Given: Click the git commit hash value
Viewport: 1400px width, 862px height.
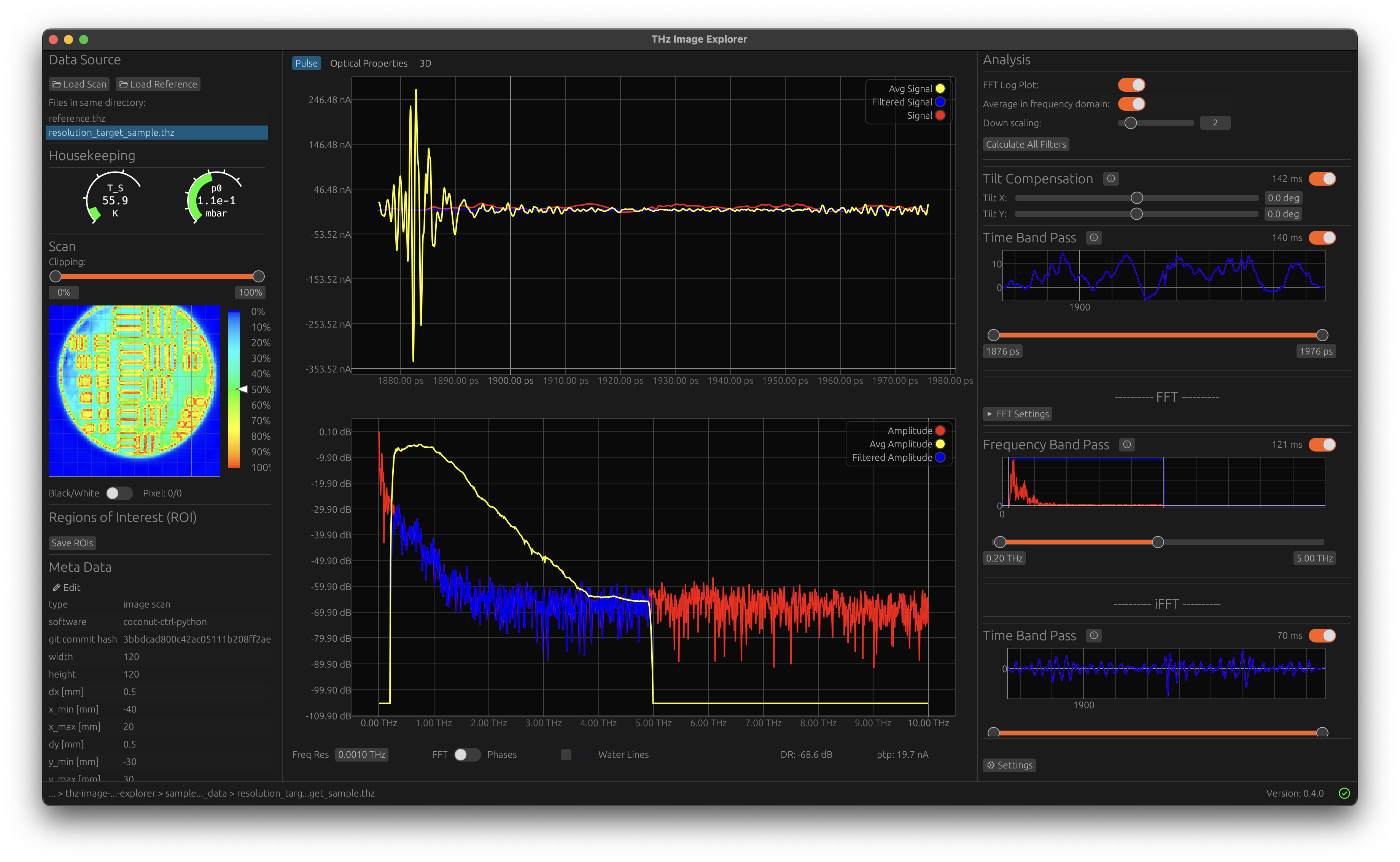Looking at the screenshot, I should [x=197, y=640].
